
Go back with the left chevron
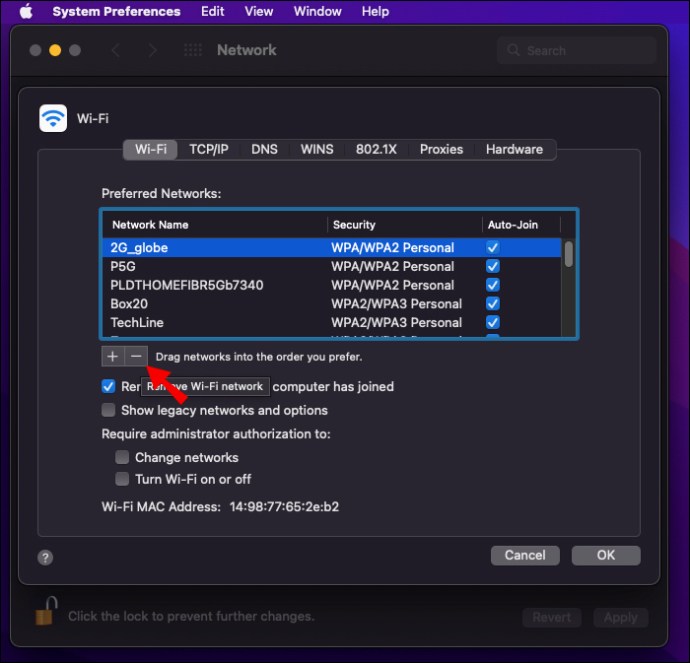[x=116, y=50]
